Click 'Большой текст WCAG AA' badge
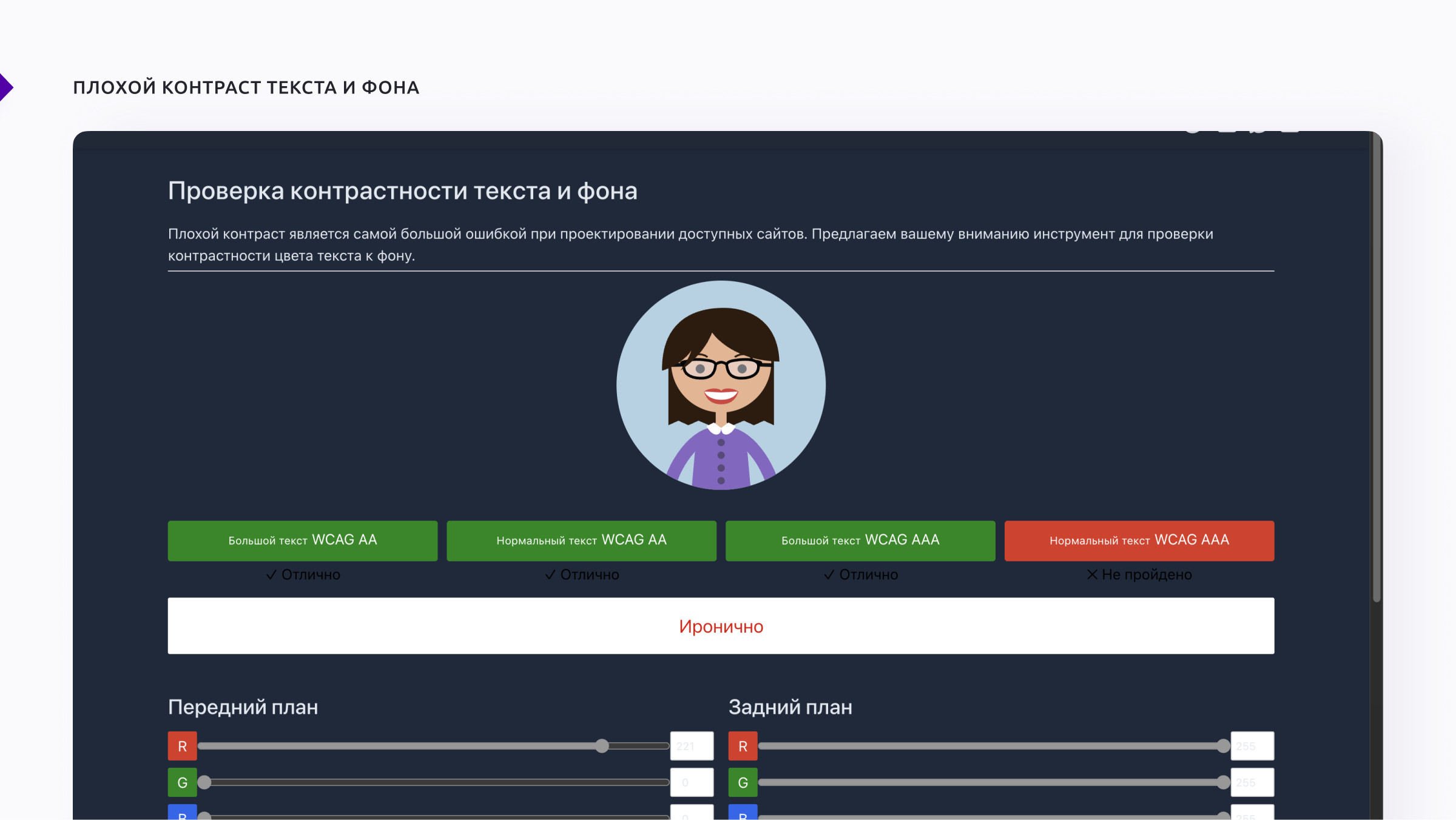The image size is (1456, 820). [302, 540]
